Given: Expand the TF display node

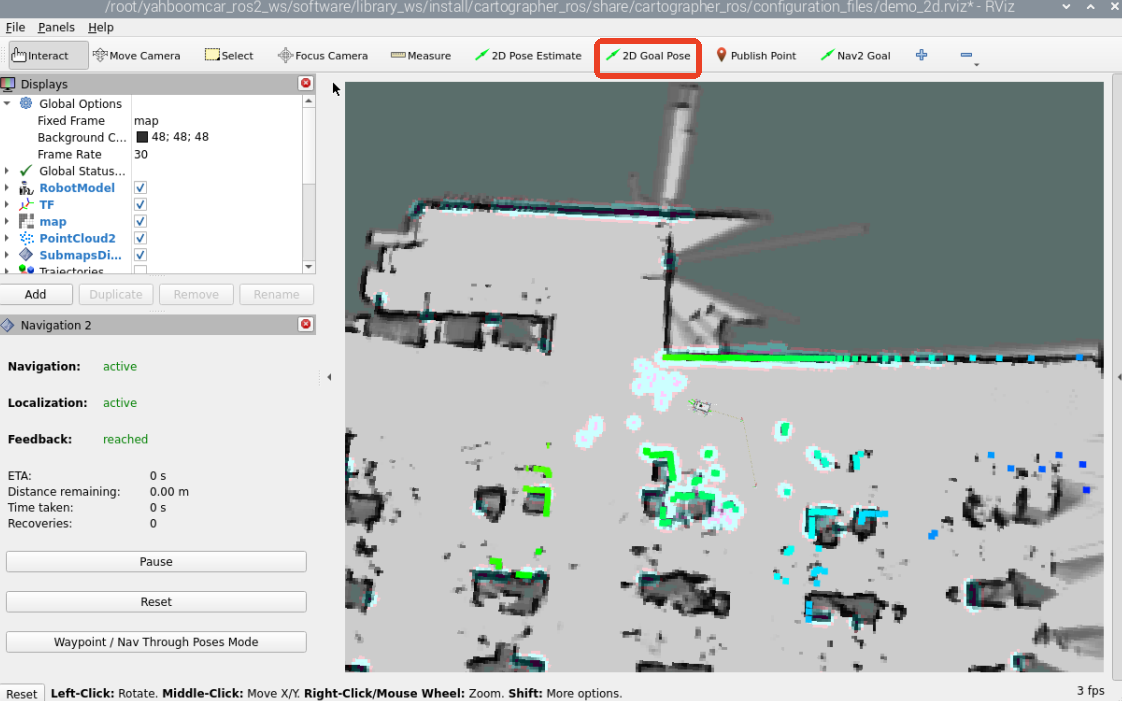Looking at the screenshot, I should [7, 205].
